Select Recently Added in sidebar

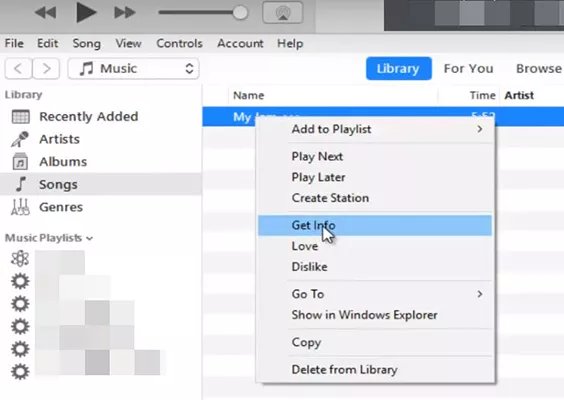tap(88, 117)
